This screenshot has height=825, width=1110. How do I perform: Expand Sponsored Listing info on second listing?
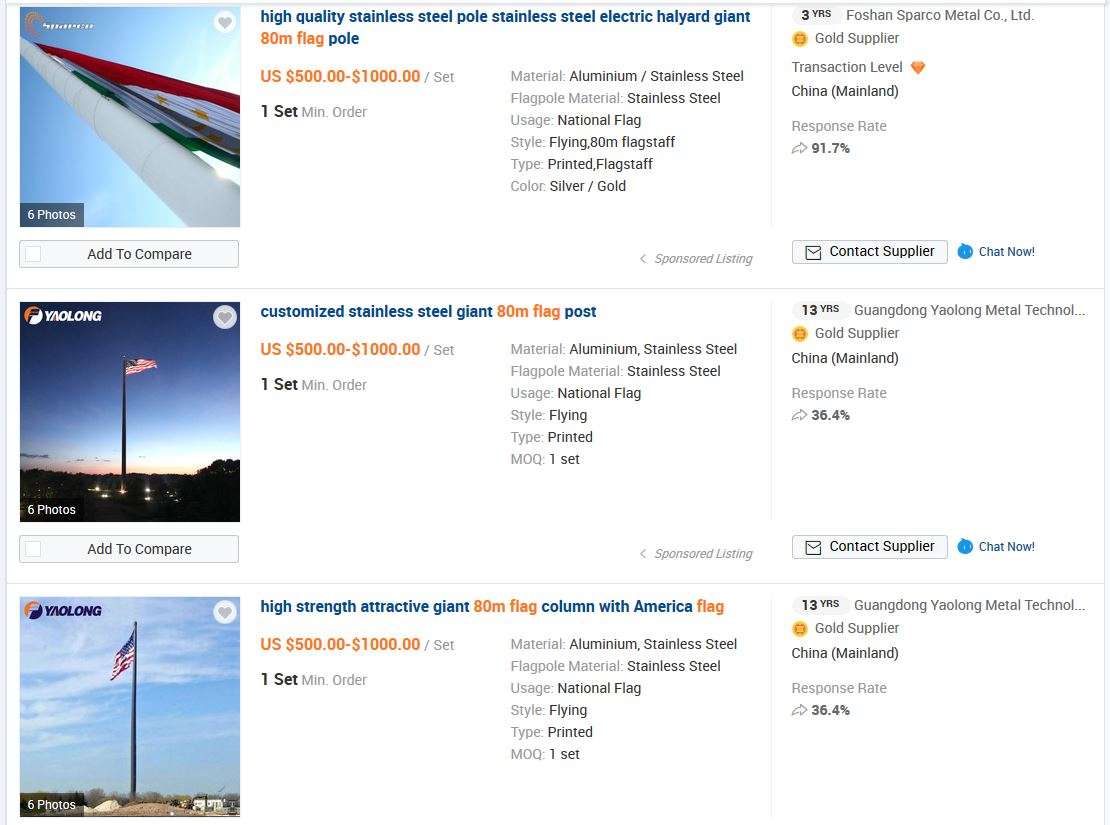(x=643, y=554)
